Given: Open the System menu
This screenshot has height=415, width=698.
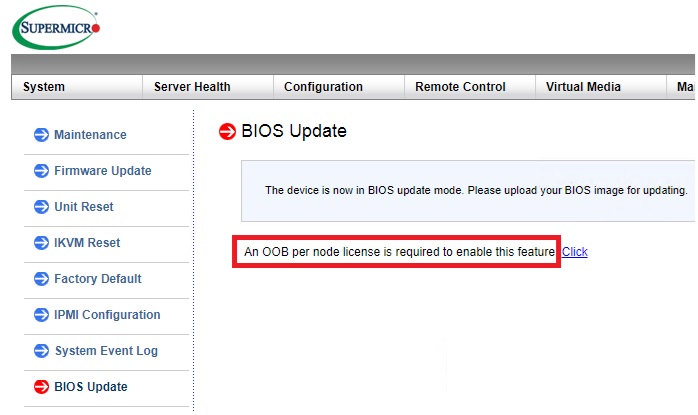Looking at the screenshot, I should pyautogui.click(x=44, y=87).
